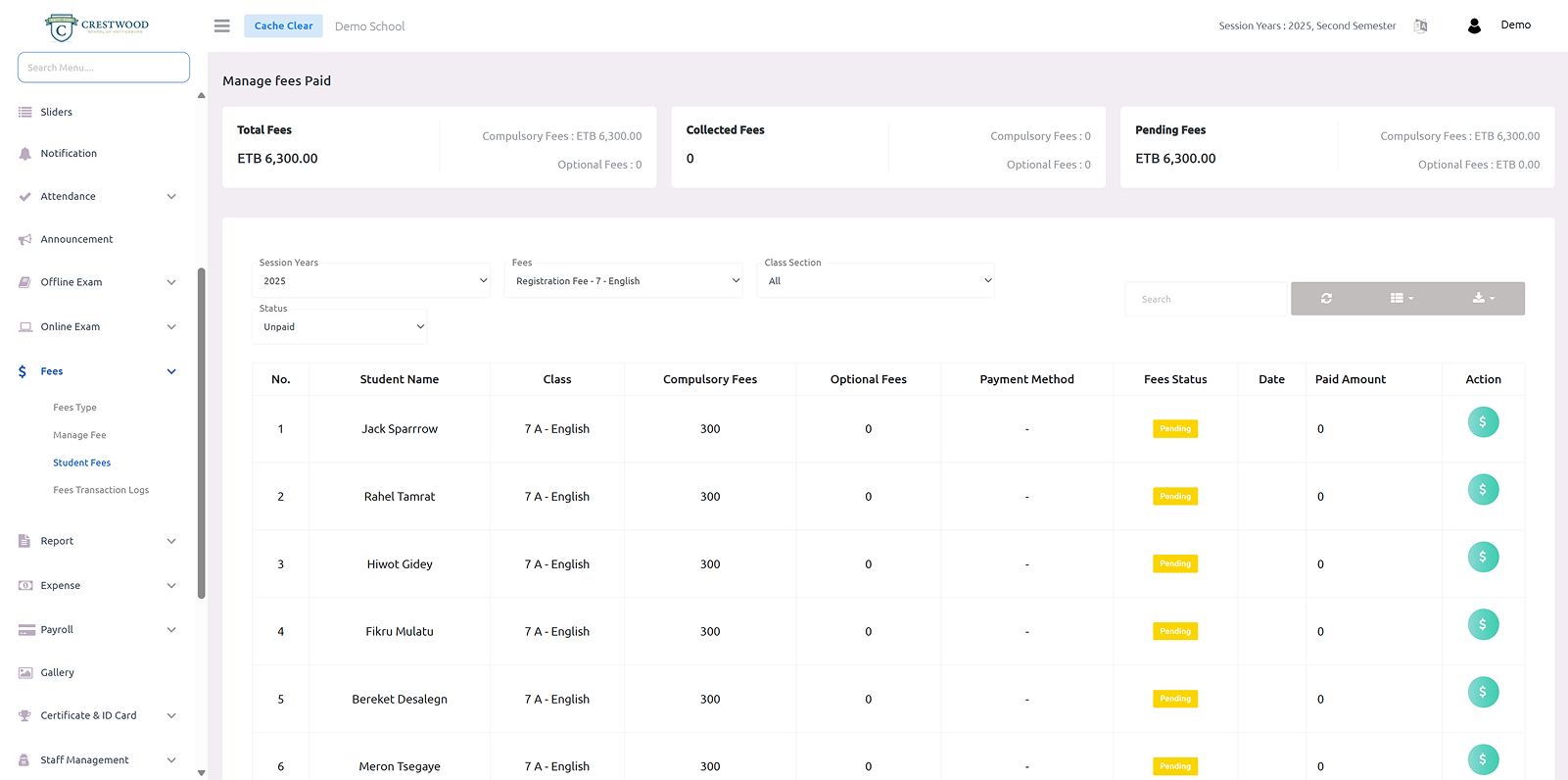Click pay fee icon for Hiwot Gidey
1568x780 pixels.
pyautogui.click(x=1482, y=558)
